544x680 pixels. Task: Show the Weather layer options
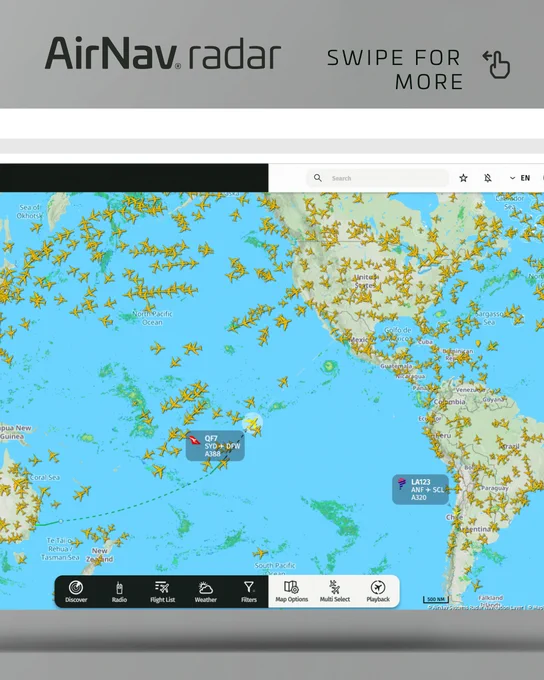pyautogui.click(x=206, y=592)
